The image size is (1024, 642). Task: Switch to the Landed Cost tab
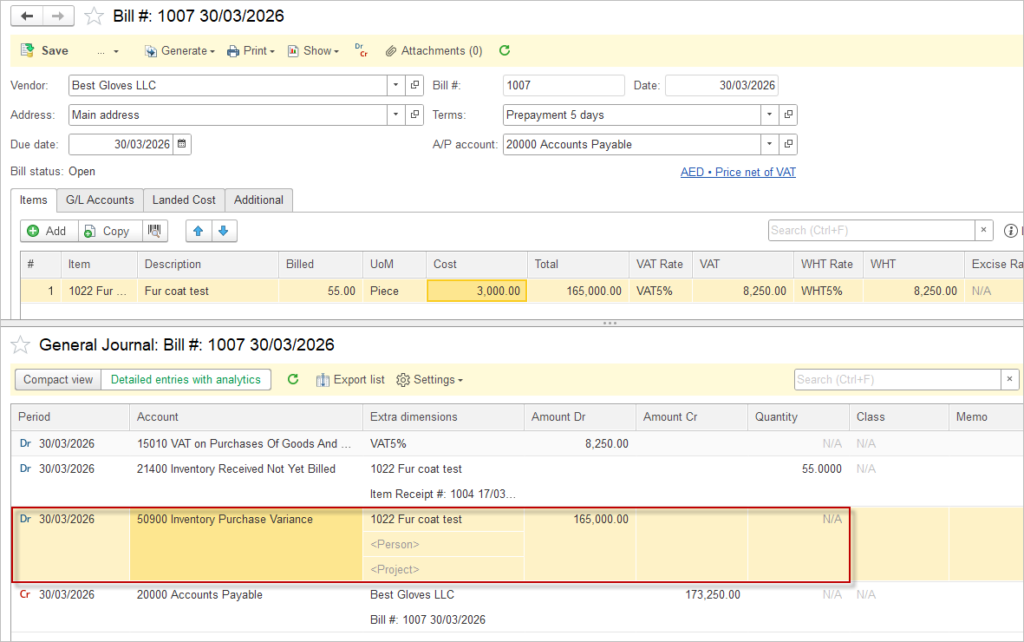tap(184, 200)
